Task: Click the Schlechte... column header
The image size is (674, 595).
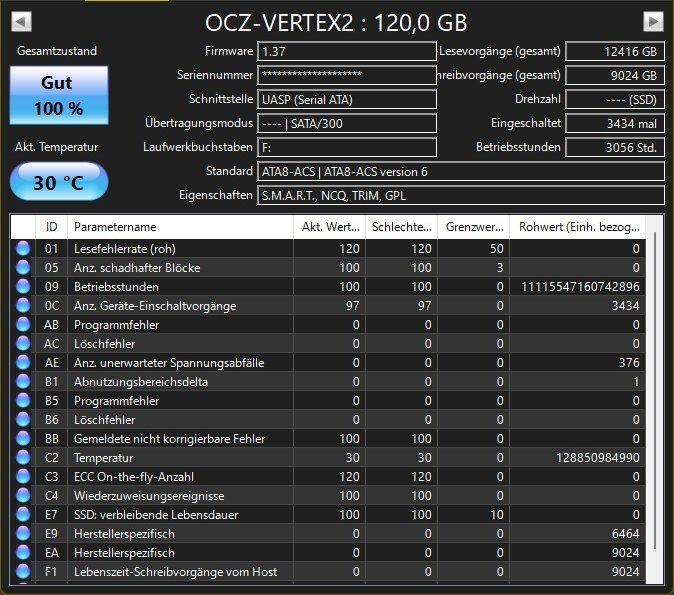Action: tap(401, 227)
